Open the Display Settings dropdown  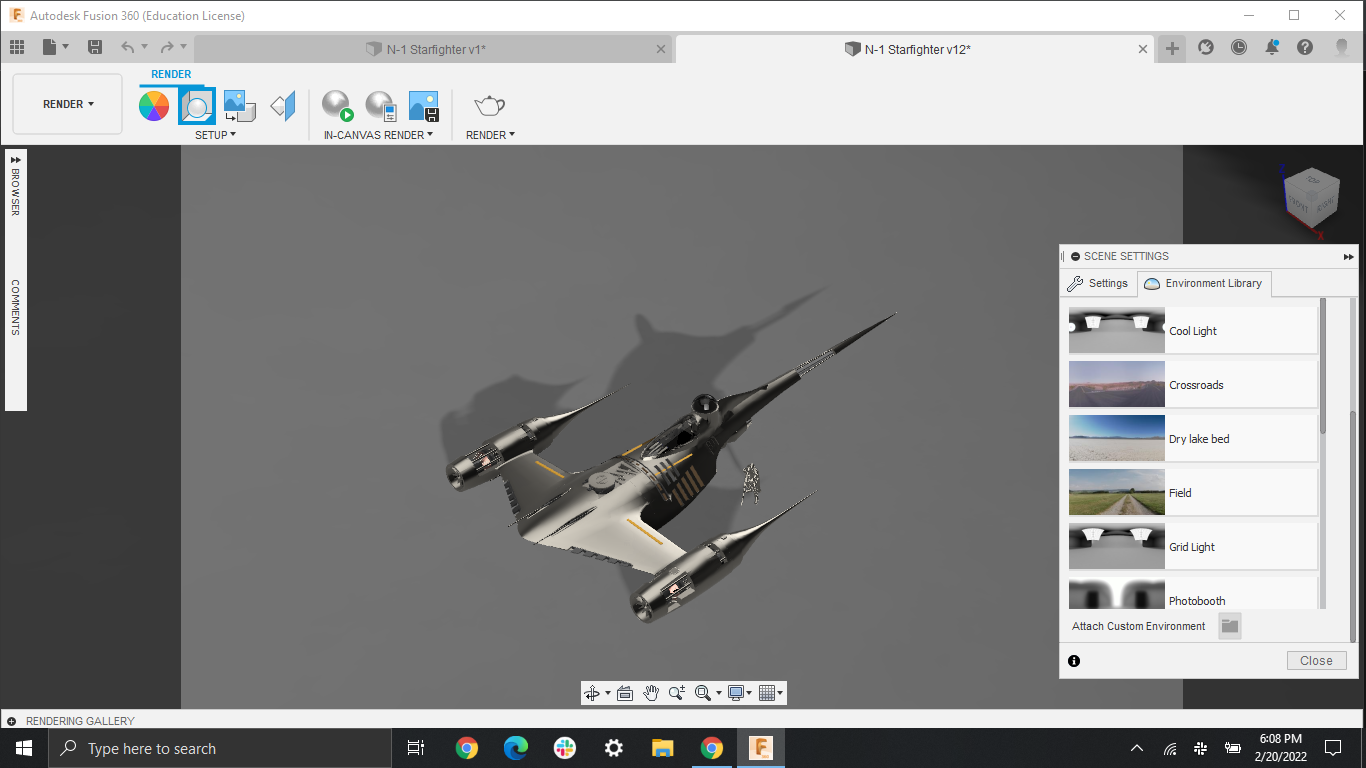[737, 692]
